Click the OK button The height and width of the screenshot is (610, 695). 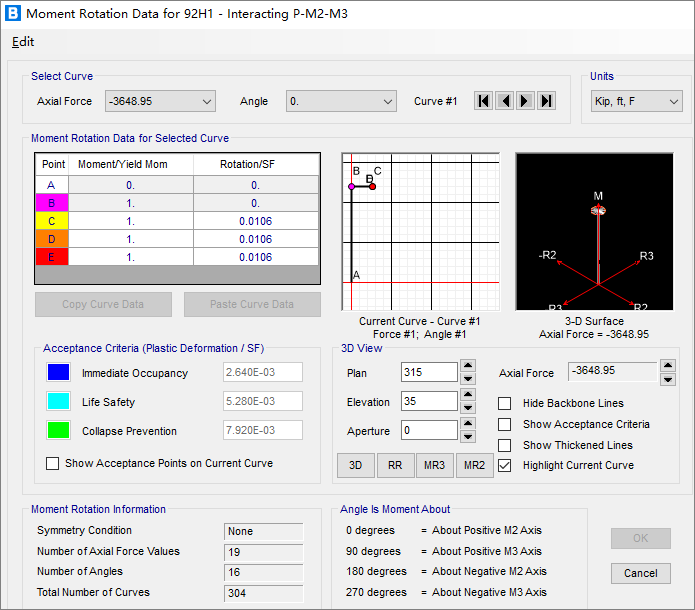[x=640, y=538]
